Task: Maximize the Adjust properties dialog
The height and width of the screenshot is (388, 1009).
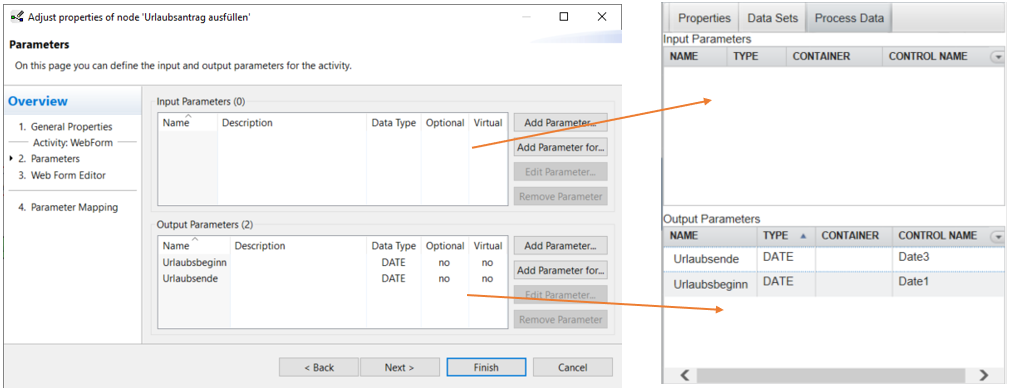Action: click(x=564, y=17)
